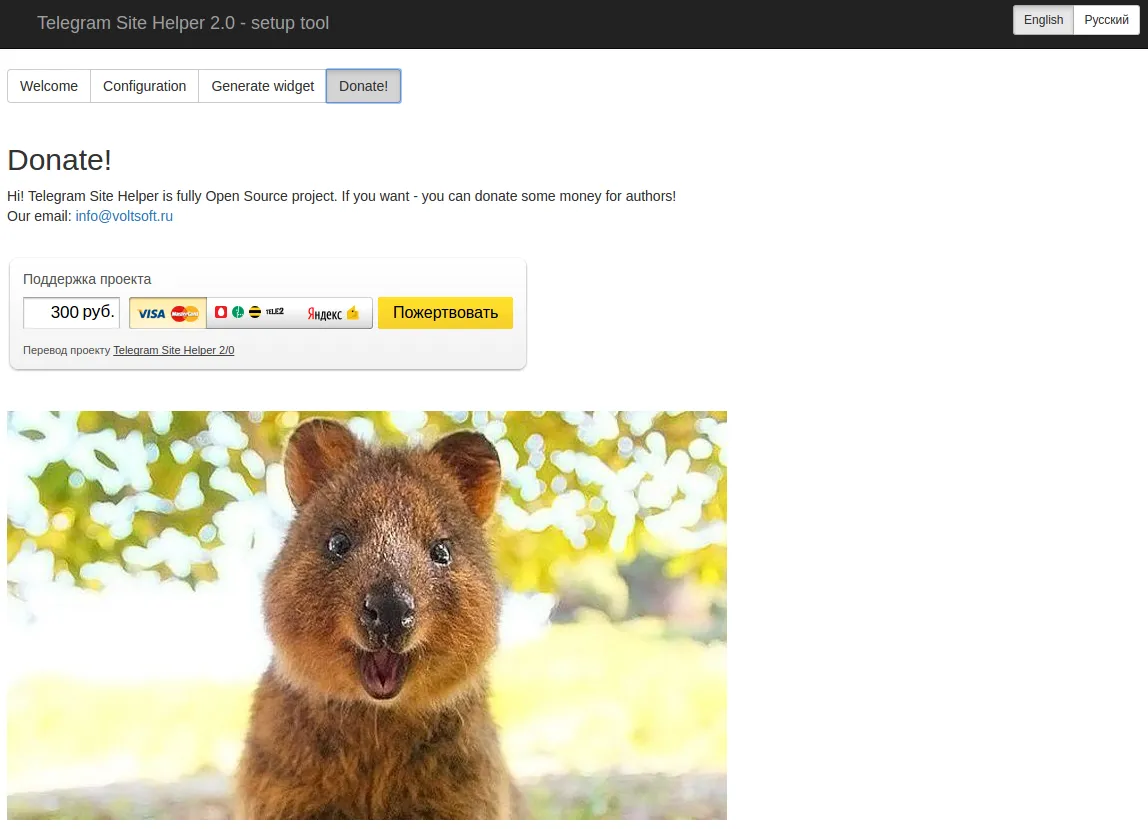Open the Welcome tab
Viewport: 1148px width, 829px height.
(49, 86)
